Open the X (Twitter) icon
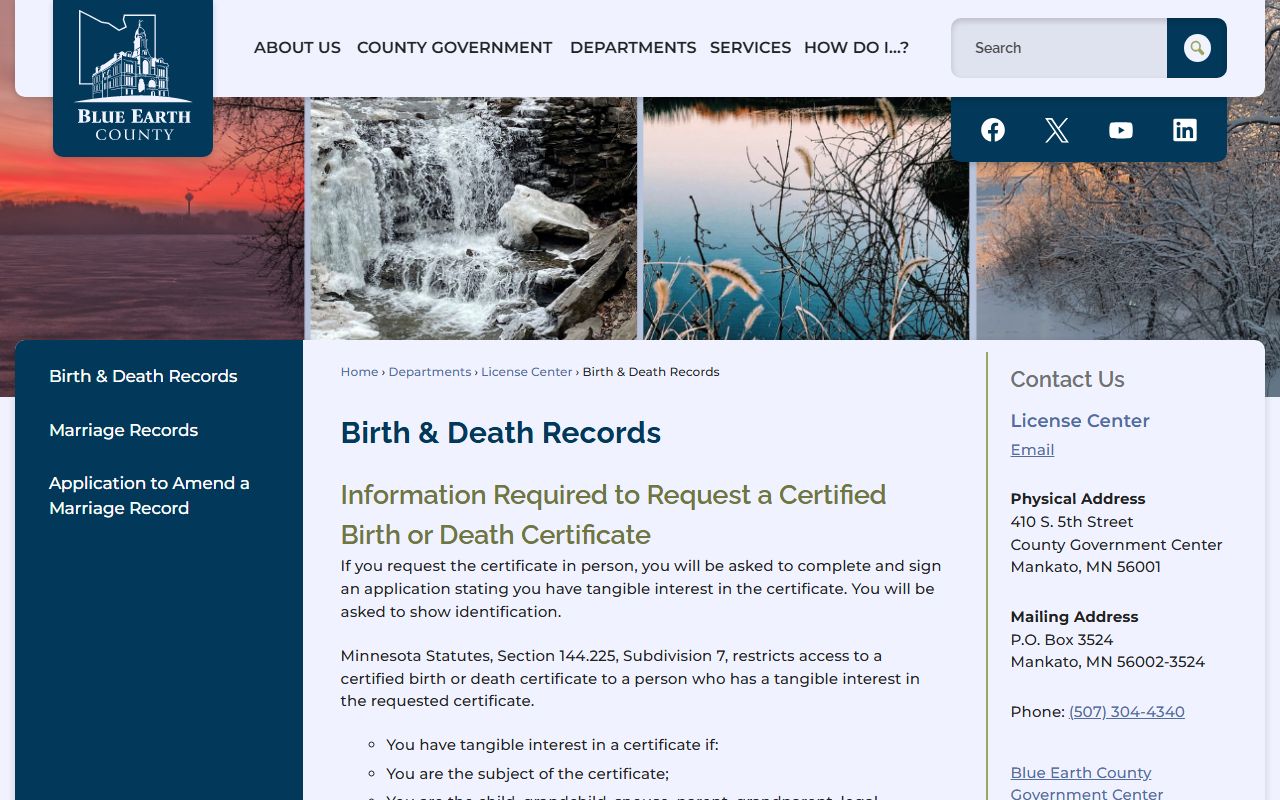 [x=1057, y=130]
